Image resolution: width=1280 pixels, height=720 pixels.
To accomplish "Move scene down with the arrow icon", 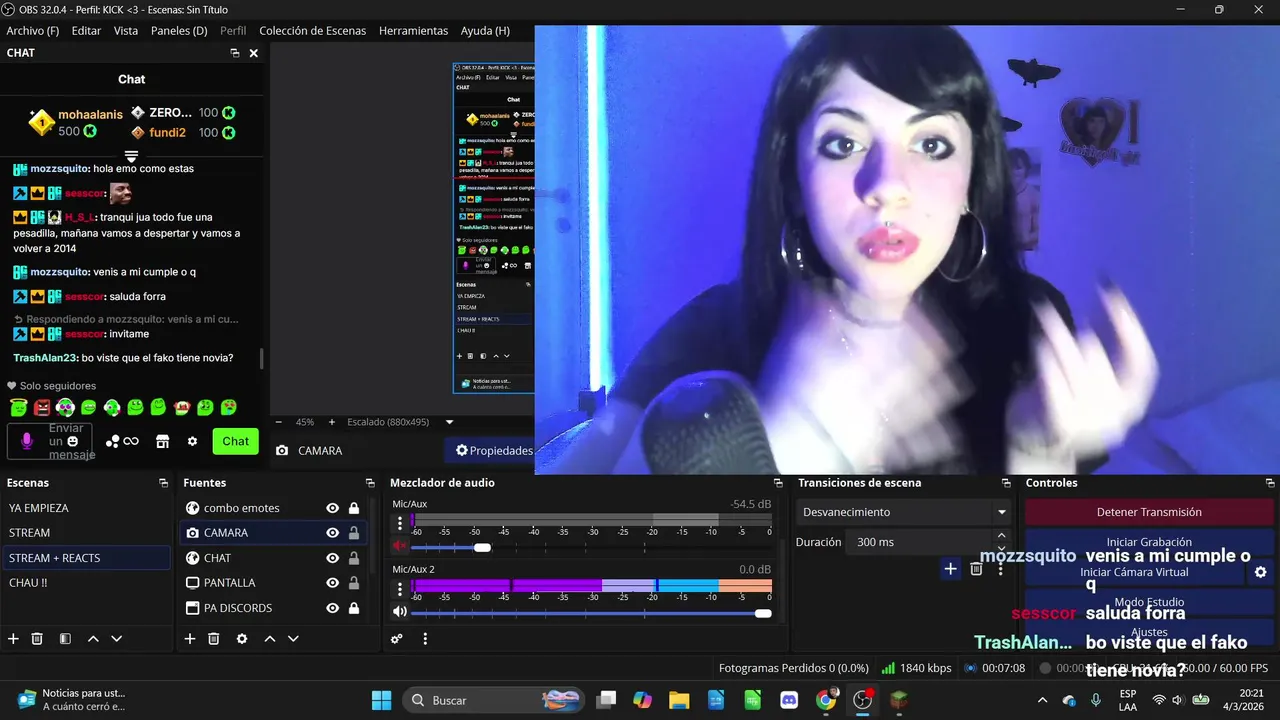I will pyautogui.click(x=116, y=639).
